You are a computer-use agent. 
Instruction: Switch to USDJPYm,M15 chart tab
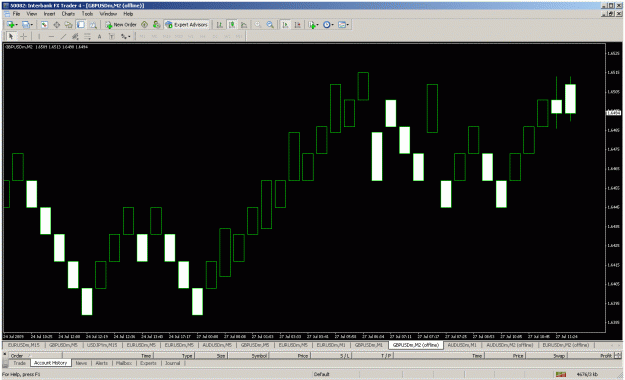pos(102,345)
